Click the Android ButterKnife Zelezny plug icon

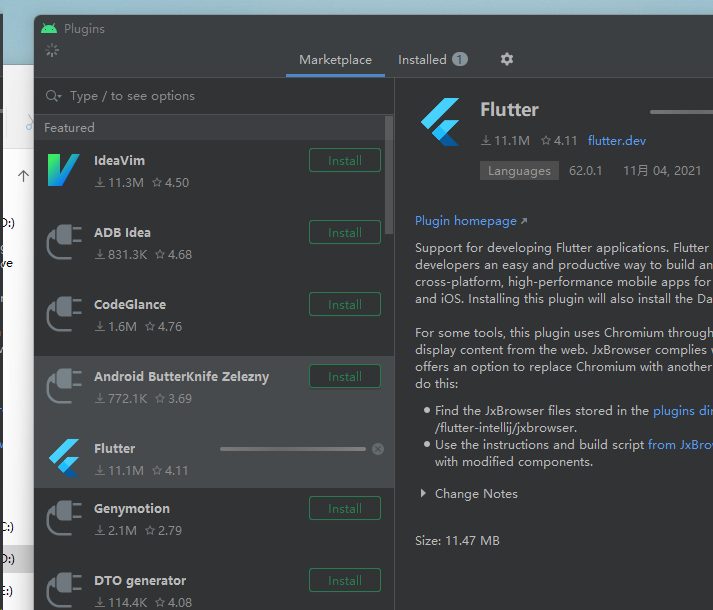(x=64, y=386)
